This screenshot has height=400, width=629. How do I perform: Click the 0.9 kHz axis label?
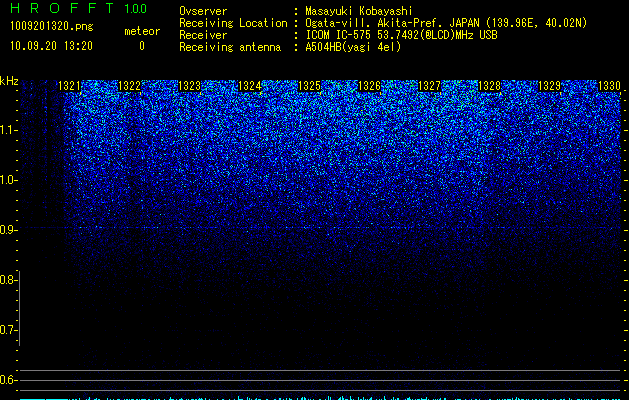(8, 230)
